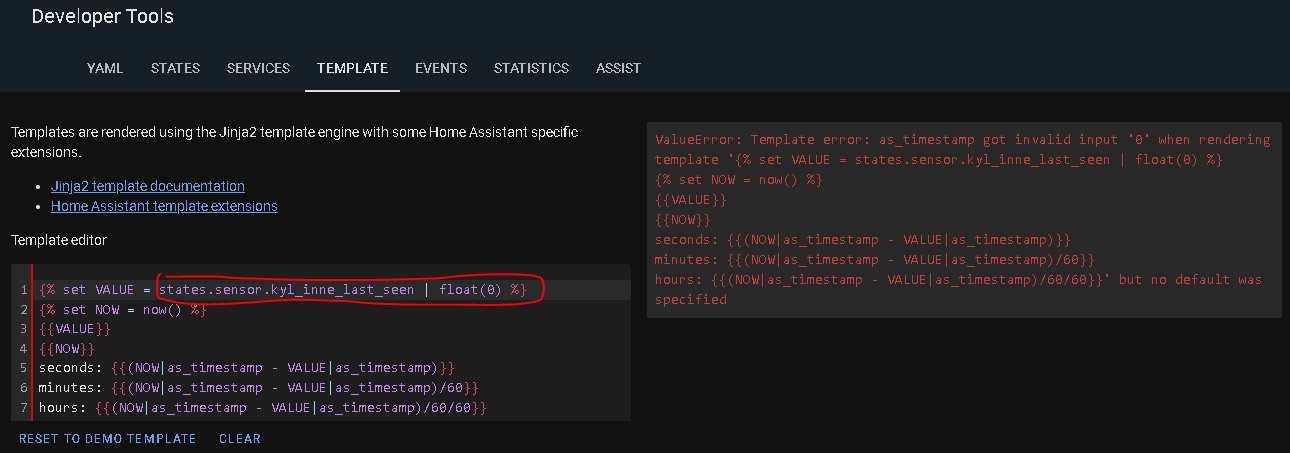Click the {{VALUE}} line in the editor

(x=75, y=329)
